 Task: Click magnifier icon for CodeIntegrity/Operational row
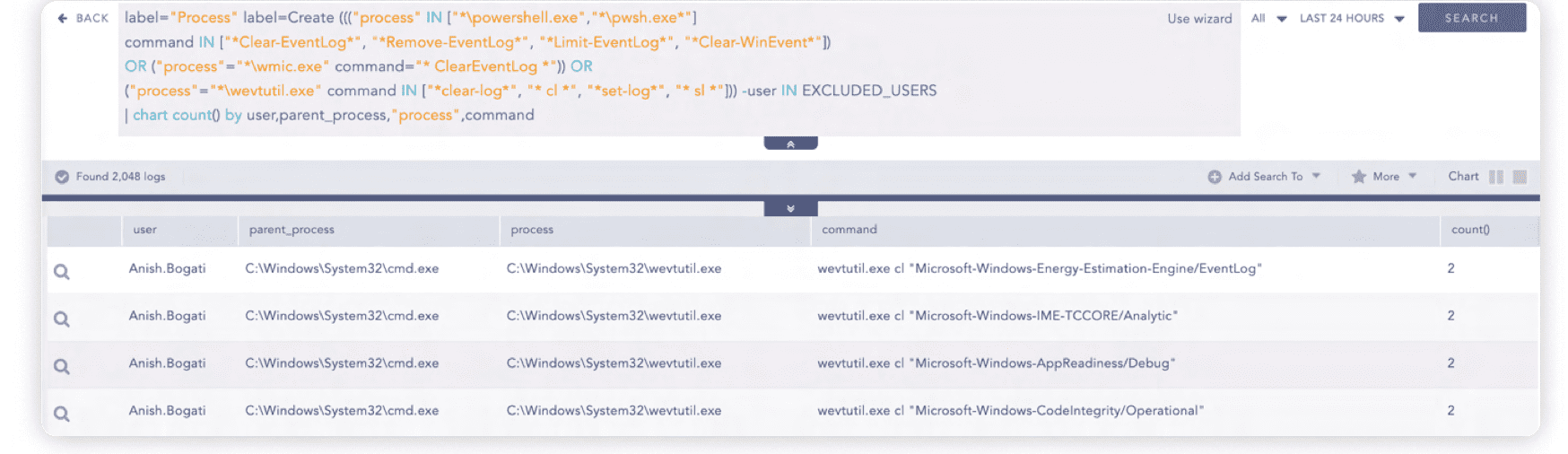[x=61, y=415]
